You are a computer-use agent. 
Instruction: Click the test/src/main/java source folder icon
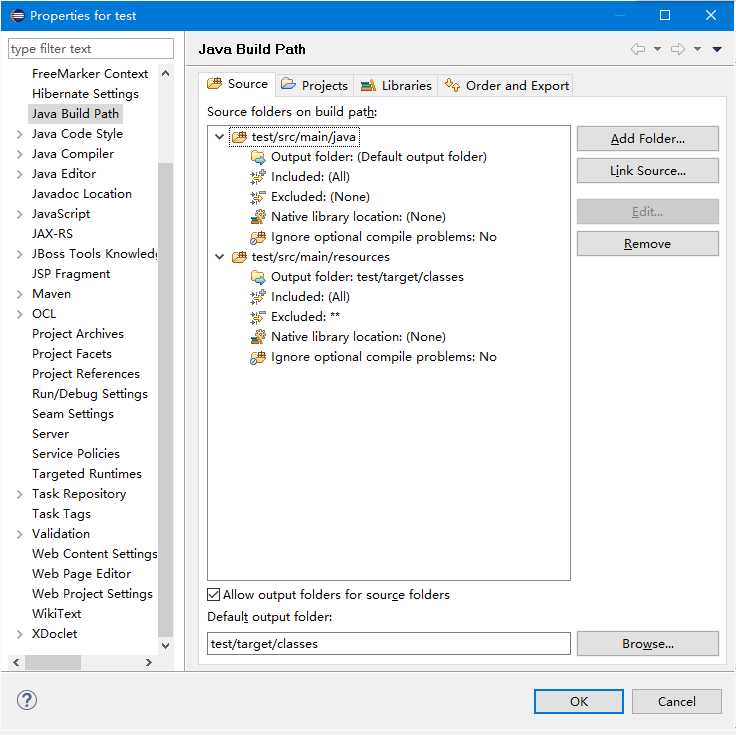(x=239, y=137)
